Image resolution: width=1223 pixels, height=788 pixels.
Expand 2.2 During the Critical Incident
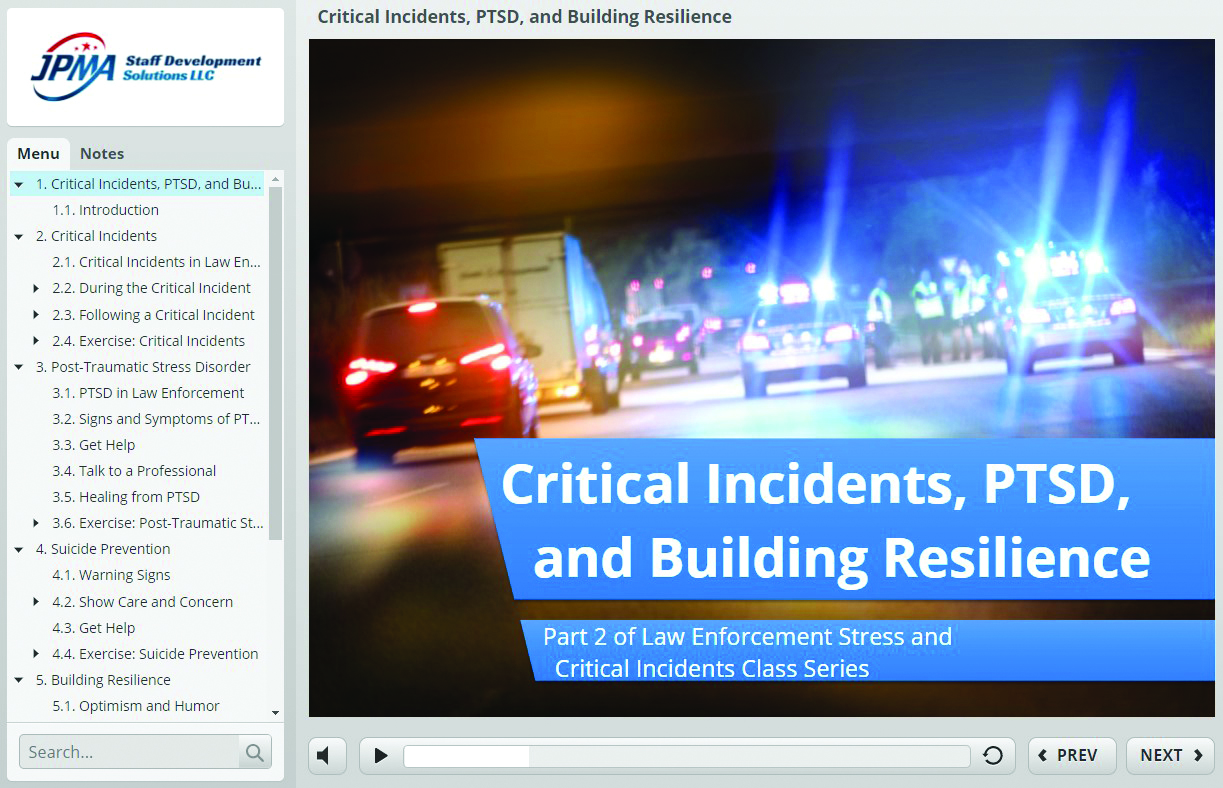(37, 288)
